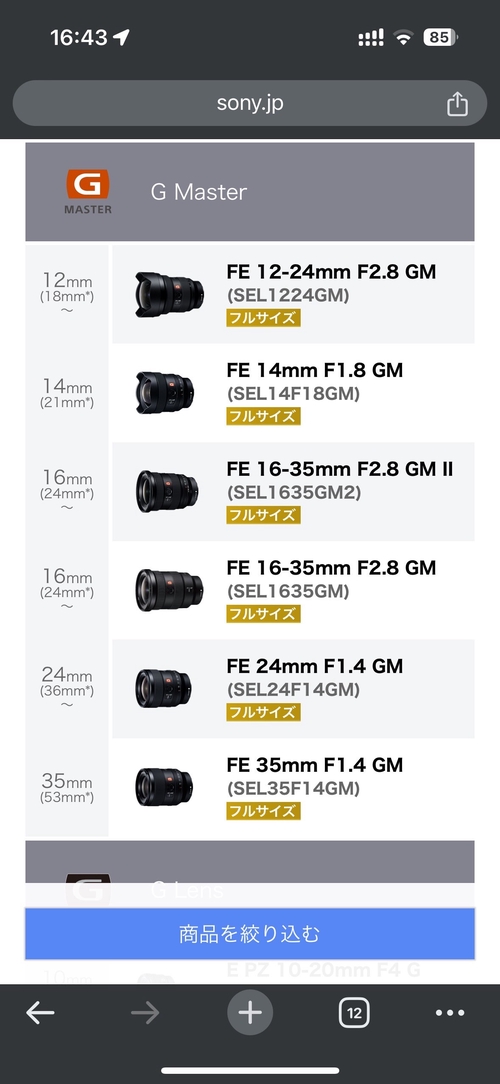Open FE 16-35mm F2.8 GM II link
The image size is (500, 1084).
coord(340,469)
